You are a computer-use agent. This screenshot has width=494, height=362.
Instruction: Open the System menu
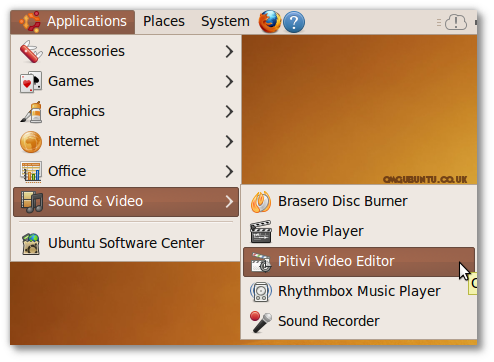pos(225,22)
